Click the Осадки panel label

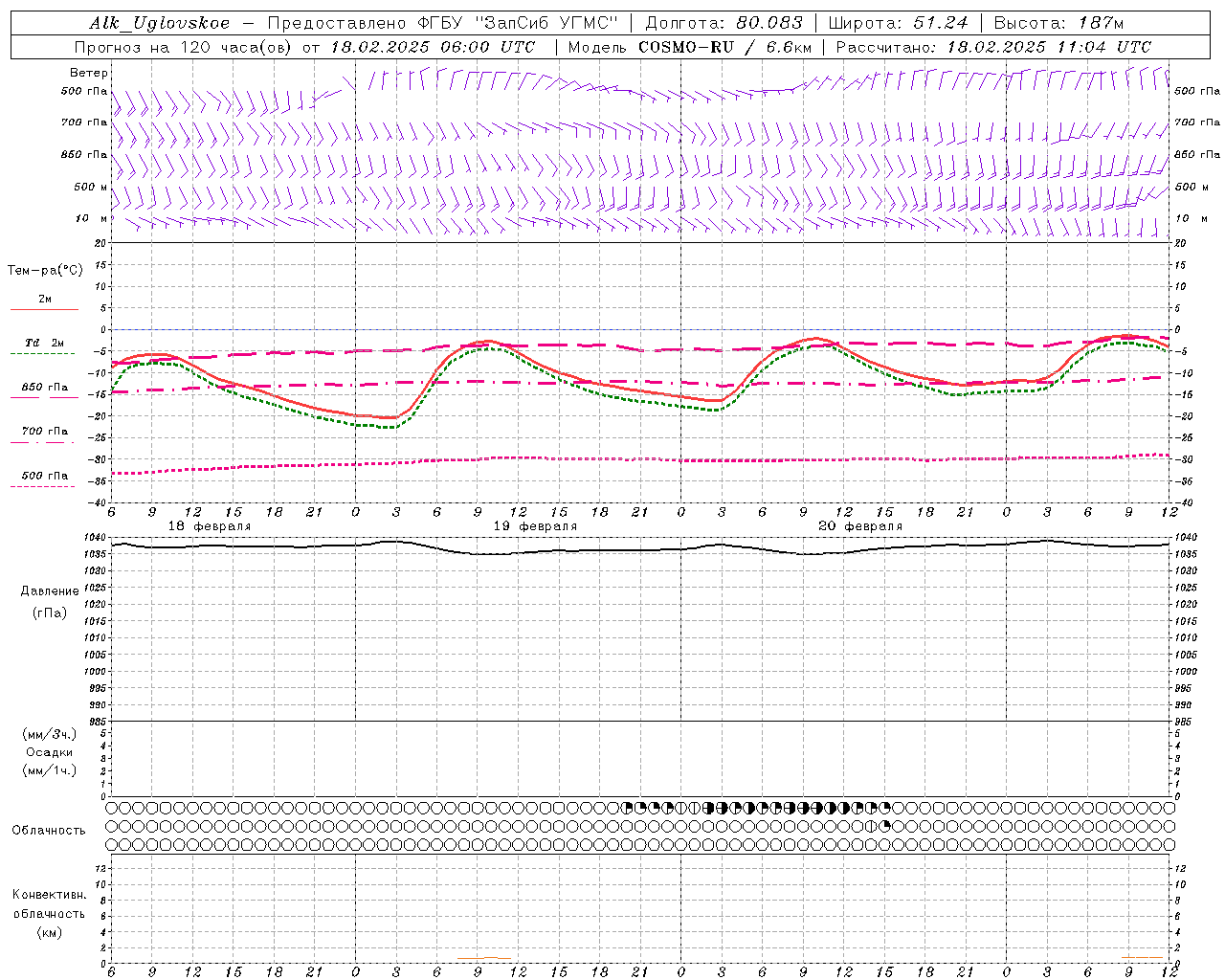(x=50, y=752)
